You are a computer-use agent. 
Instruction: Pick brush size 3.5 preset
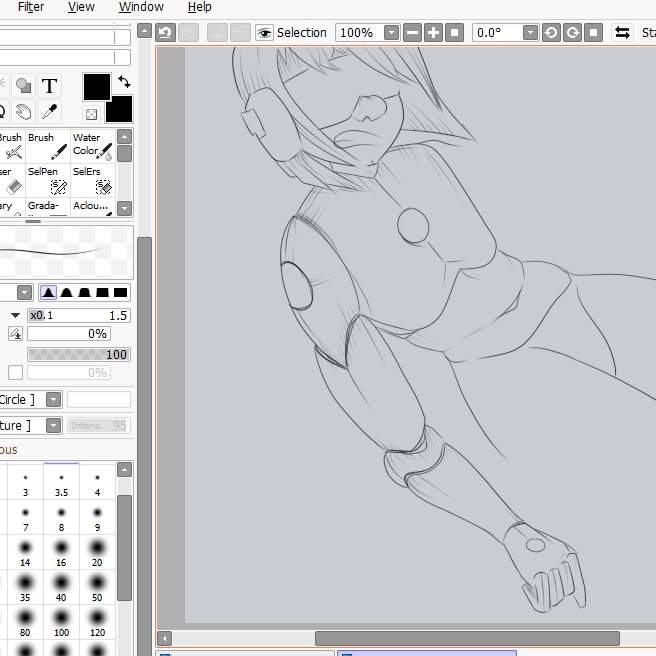62,482
